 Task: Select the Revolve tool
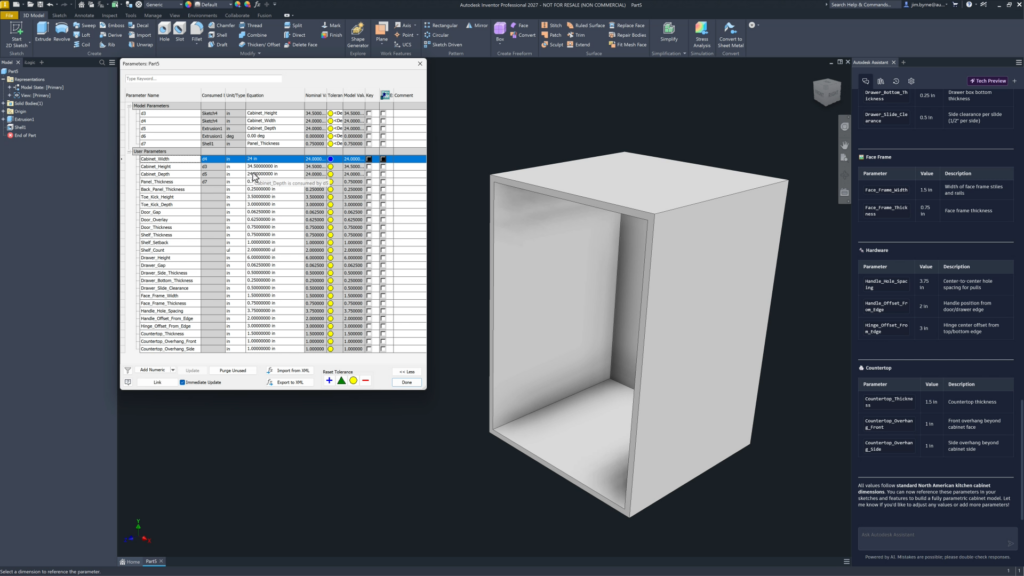[61, 33]
